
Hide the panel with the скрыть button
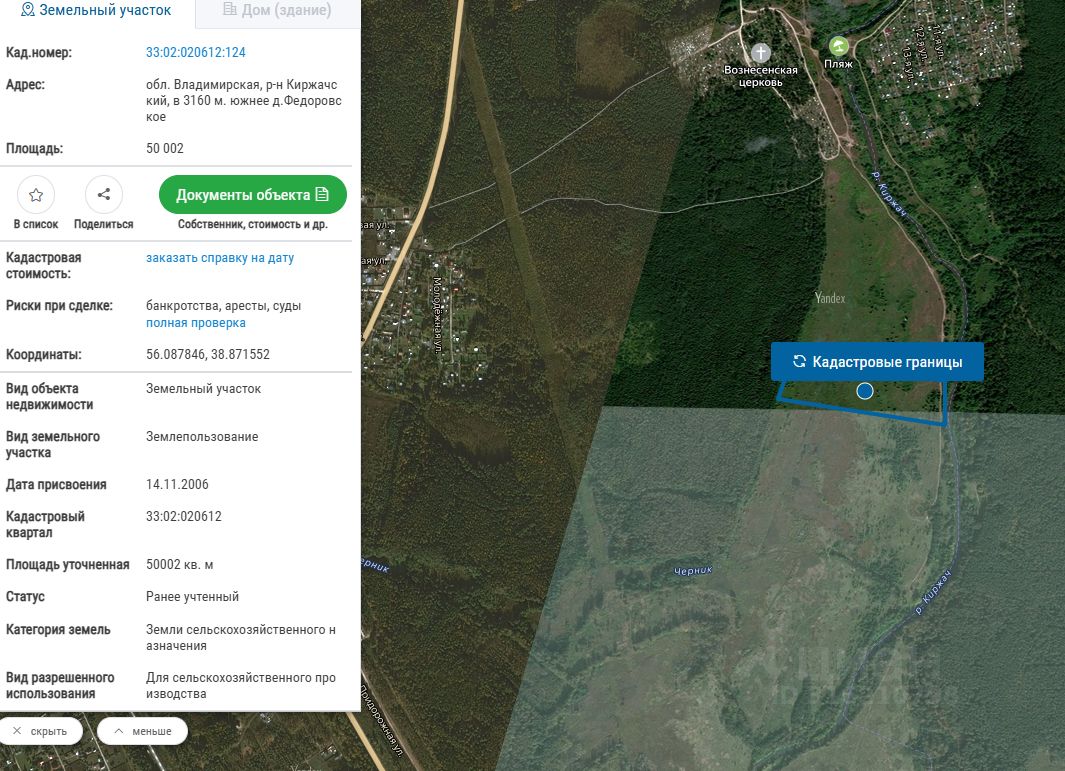click(41, 731)
